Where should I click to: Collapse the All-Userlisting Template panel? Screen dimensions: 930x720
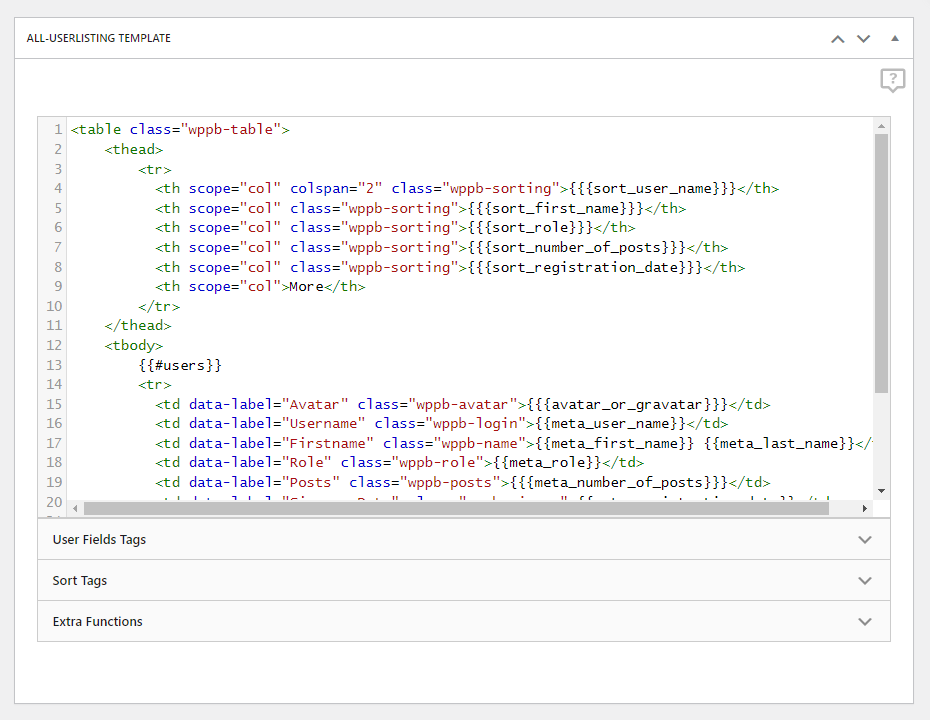(x=895, y=39)
